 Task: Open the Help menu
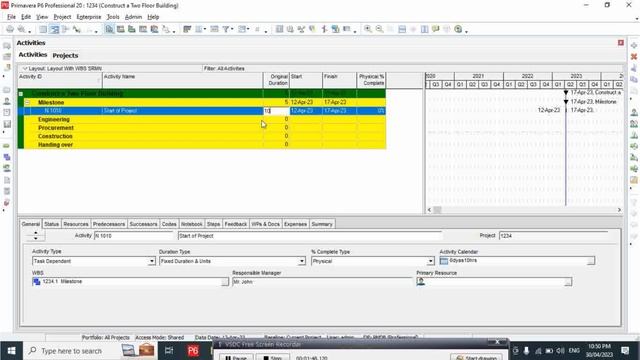tap(153, 17)
